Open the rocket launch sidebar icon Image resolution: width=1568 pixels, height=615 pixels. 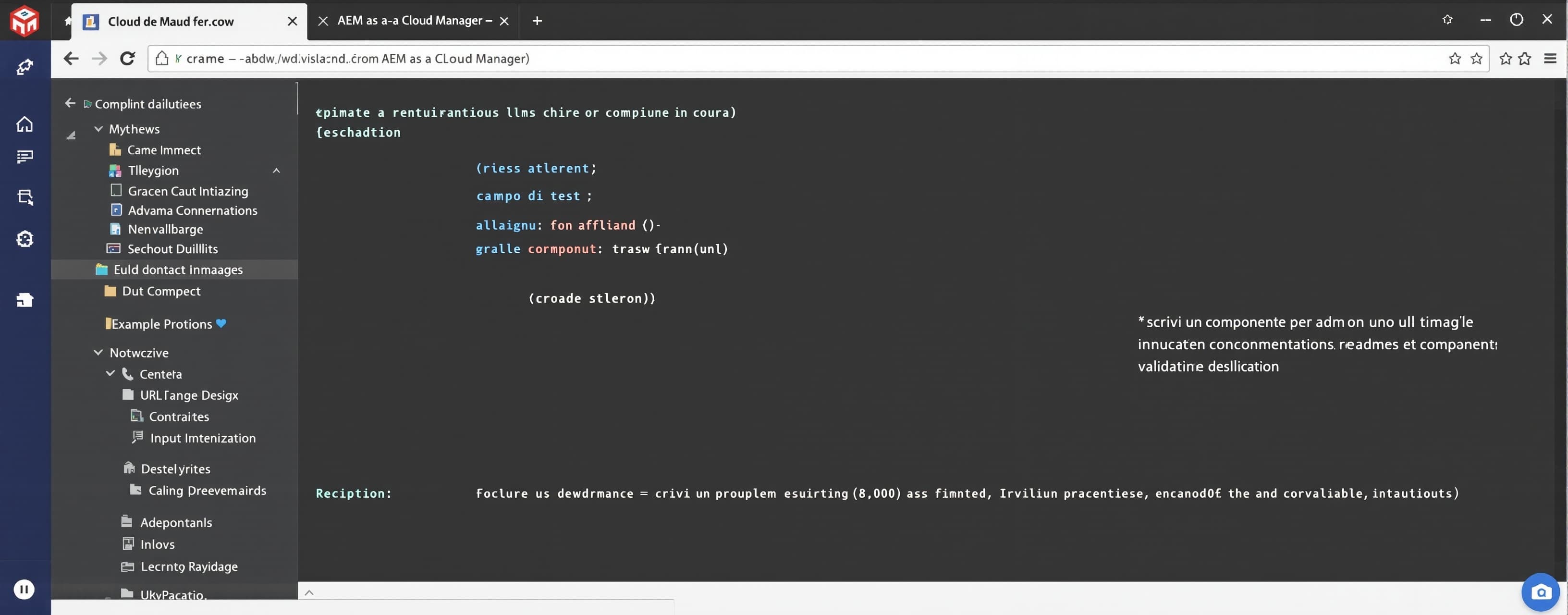tap(24, 67)
